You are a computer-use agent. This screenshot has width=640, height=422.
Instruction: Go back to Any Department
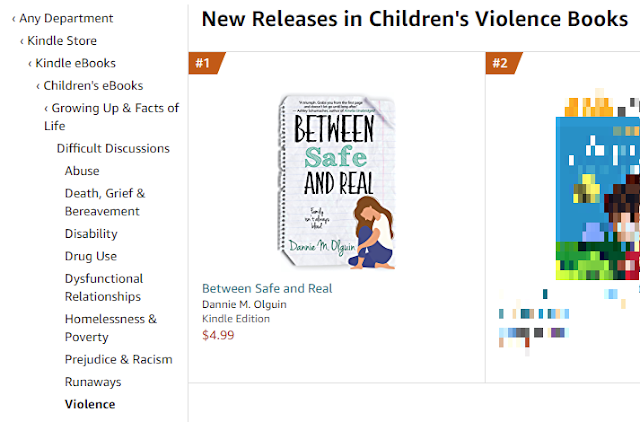66,18
